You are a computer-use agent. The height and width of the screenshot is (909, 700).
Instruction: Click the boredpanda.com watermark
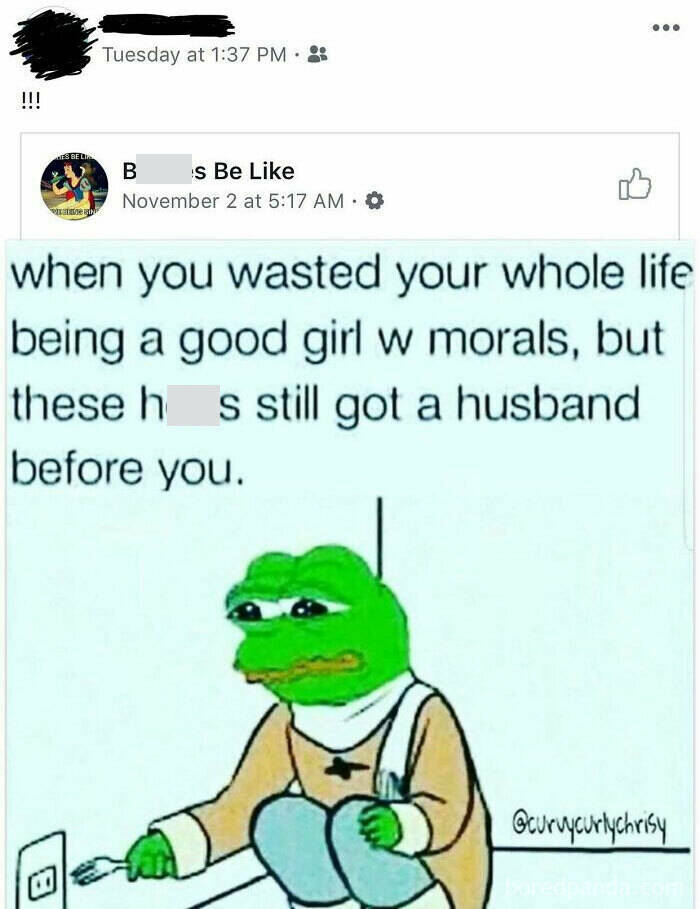click(x=591, y=887)
